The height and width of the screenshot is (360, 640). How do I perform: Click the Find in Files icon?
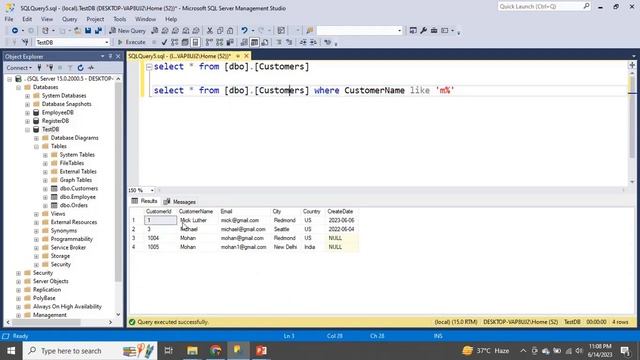pyautogui.click(x=310, y=31)
